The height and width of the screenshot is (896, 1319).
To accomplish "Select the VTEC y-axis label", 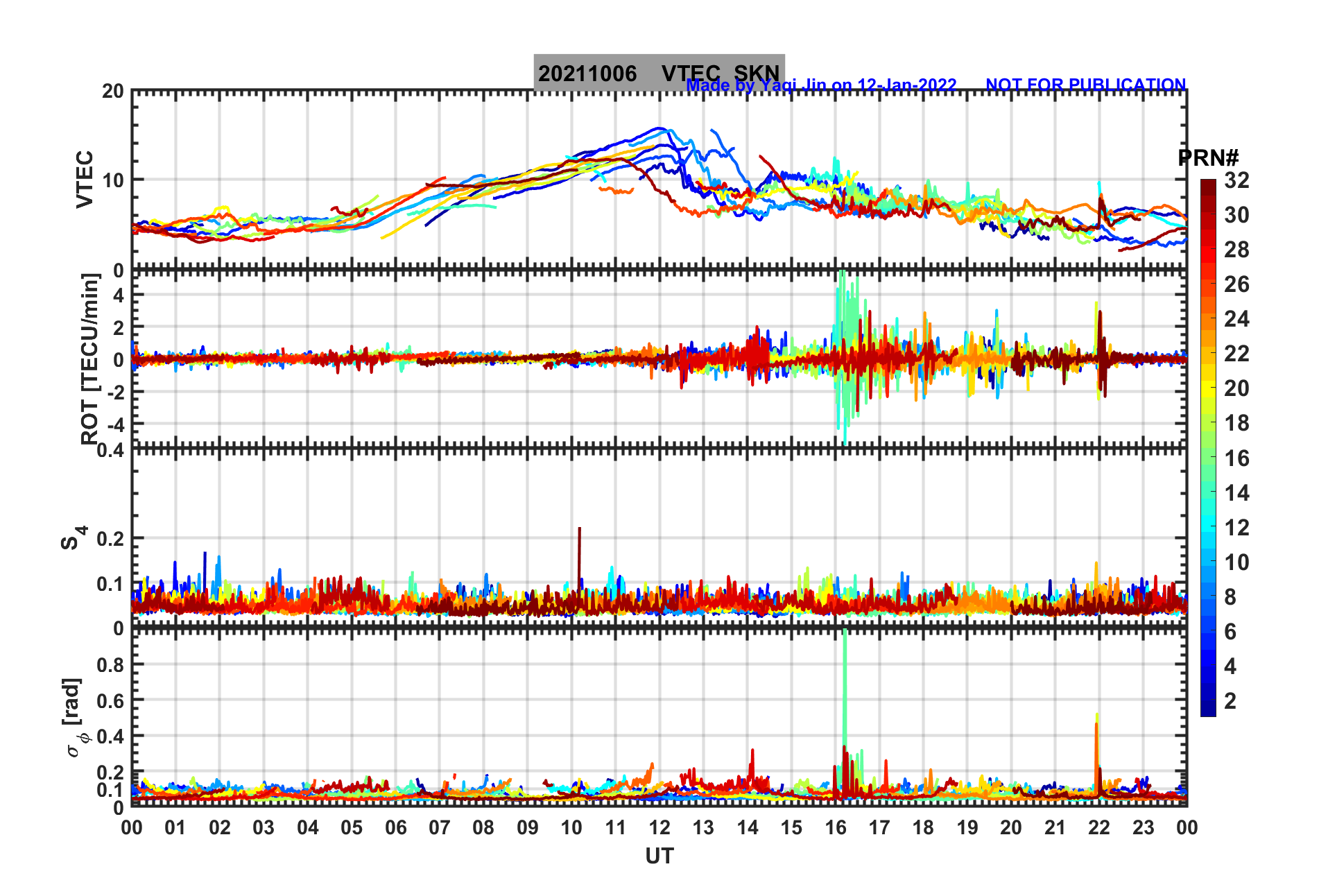I will click(84, 180).
